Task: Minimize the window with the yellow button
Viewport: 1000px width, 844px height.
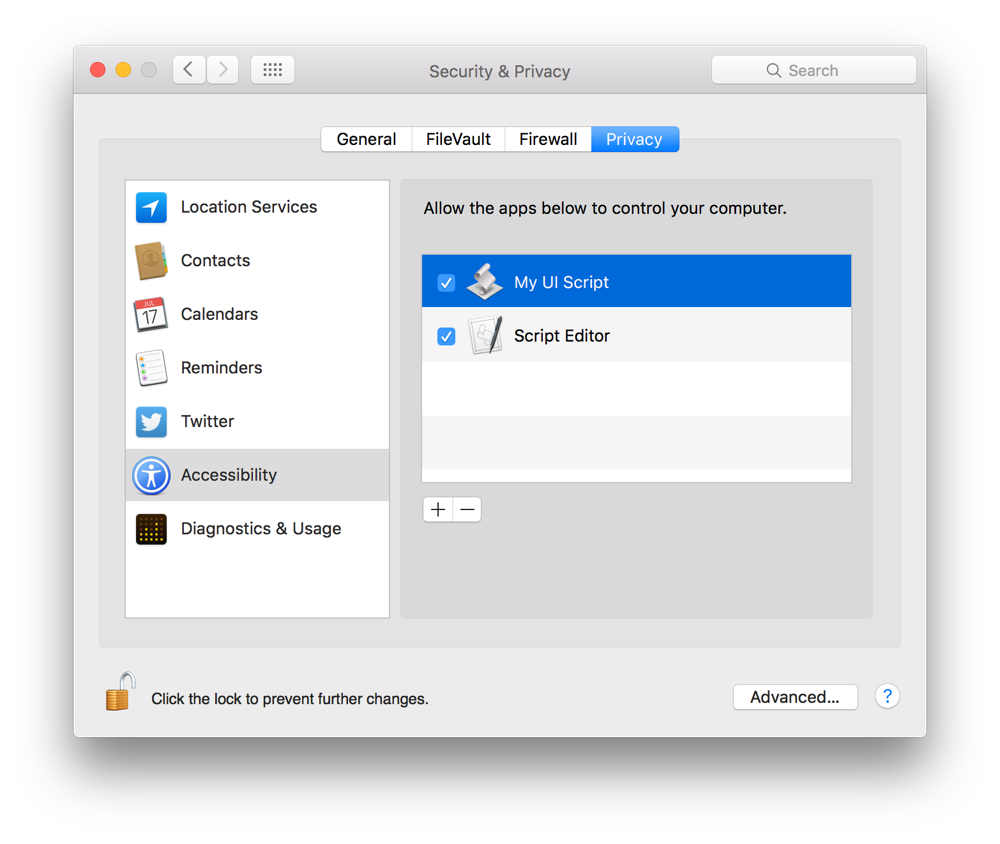Action: [x=123, y=70]
